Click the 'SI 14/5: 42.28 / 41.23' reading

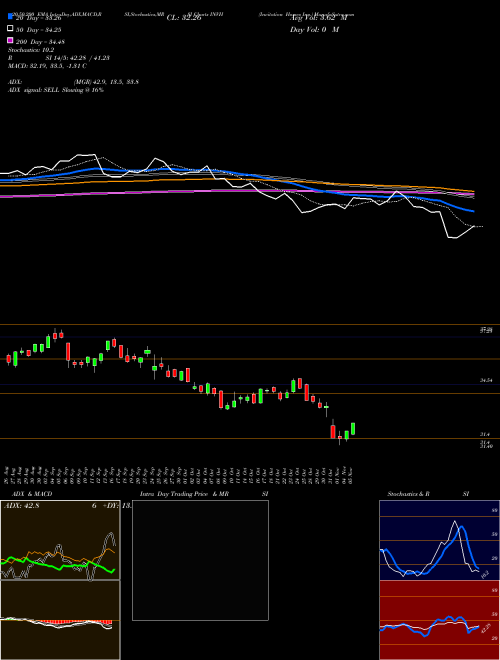coord(78,58)
